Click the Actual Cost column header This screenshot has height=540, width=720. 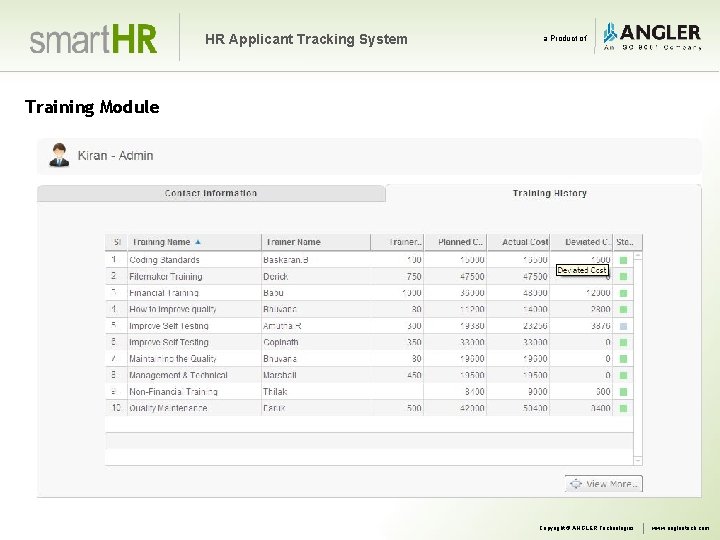tap(519, 242)
